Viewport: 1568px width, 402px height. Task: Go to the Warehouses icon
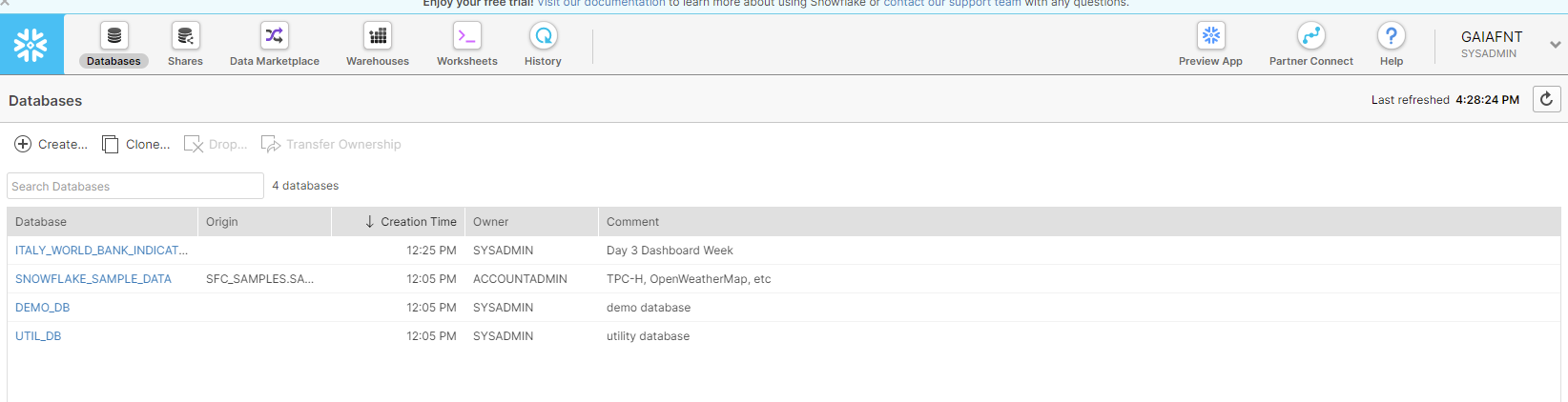(378, 37)
